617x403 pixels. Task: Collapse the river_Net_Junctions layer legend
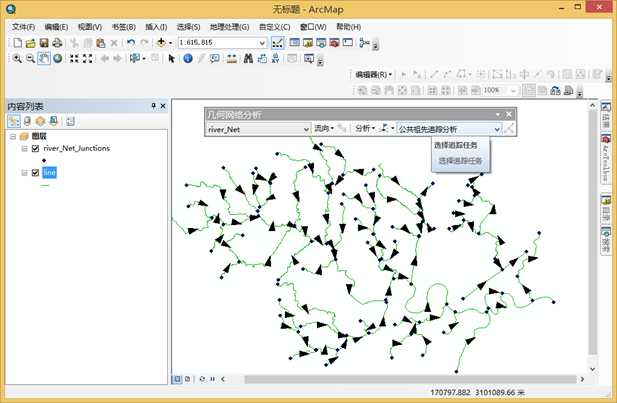(x=24, y=148)
